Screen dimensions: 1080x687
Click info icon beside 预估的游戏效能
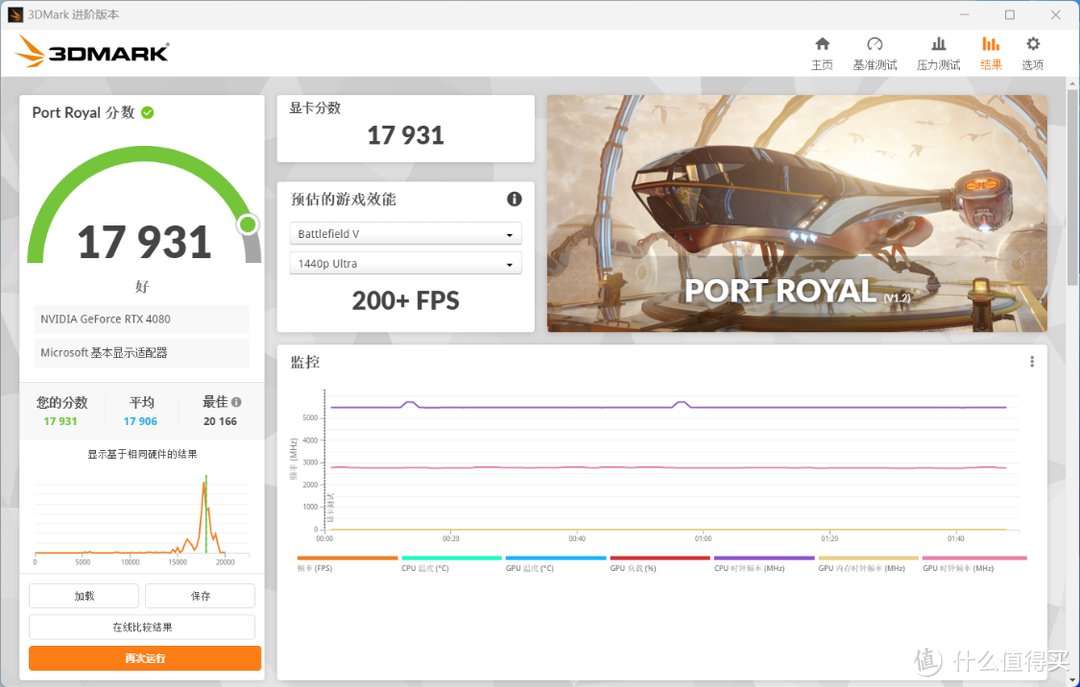[x=514, y=199]
